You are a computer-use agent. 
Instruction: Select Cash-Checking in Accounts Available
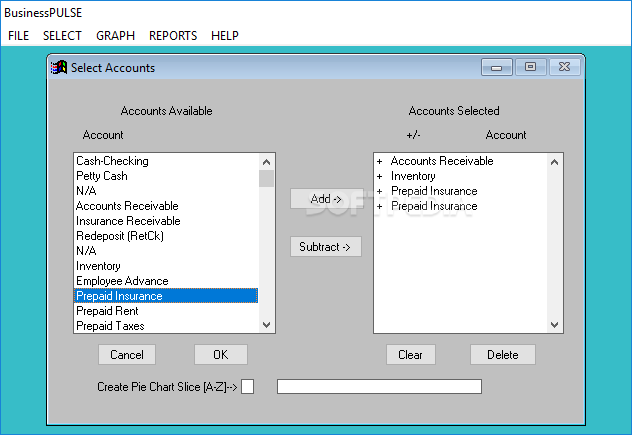click(166, 161)
